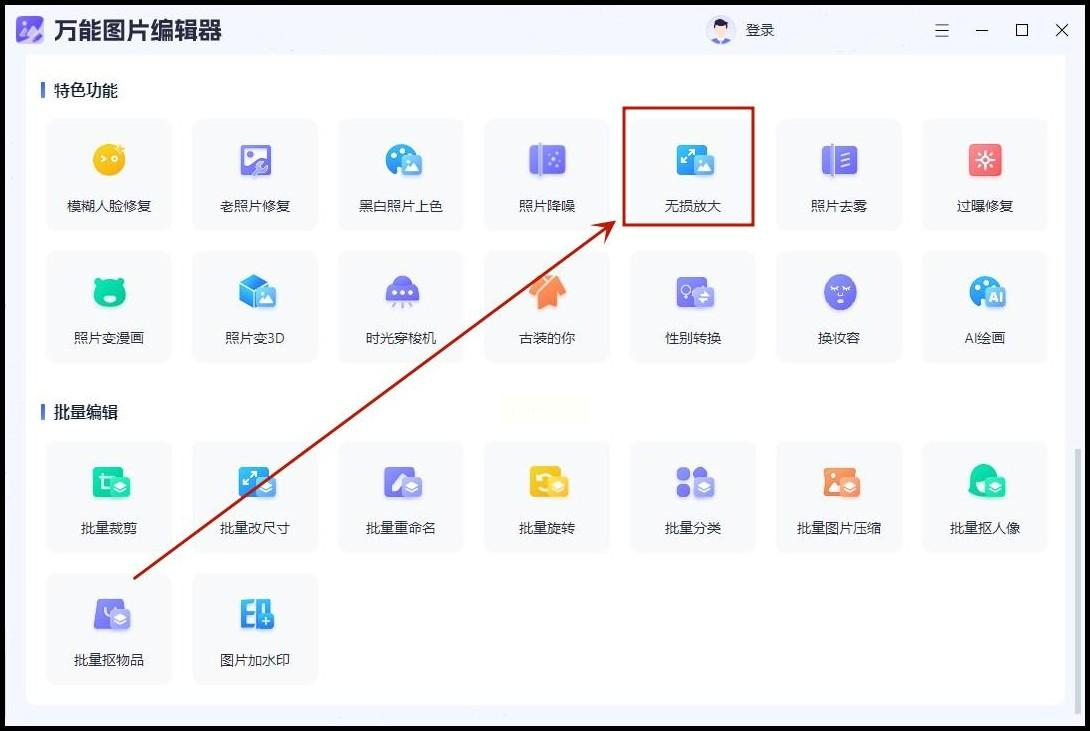Click the 万能图片编辑器 app logo

[x=30, y=30]
